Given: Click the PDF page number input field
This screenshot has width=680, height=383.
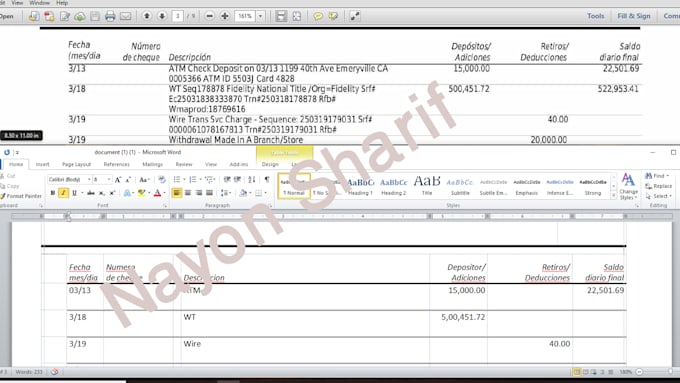Looking at the screenshot, I should tap(177, 16).
